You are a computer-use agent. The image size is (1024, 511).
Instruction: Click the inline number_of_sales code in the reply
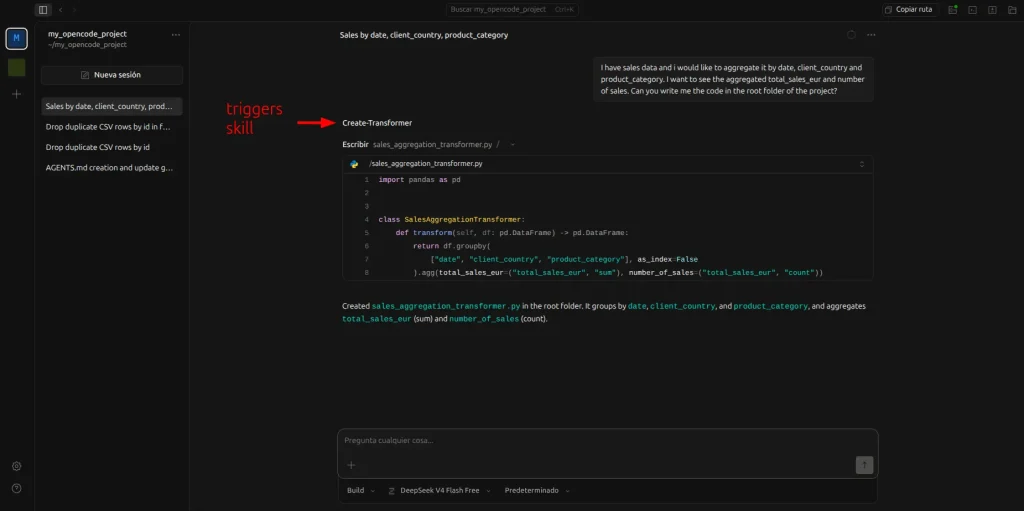tap(484, 319)
